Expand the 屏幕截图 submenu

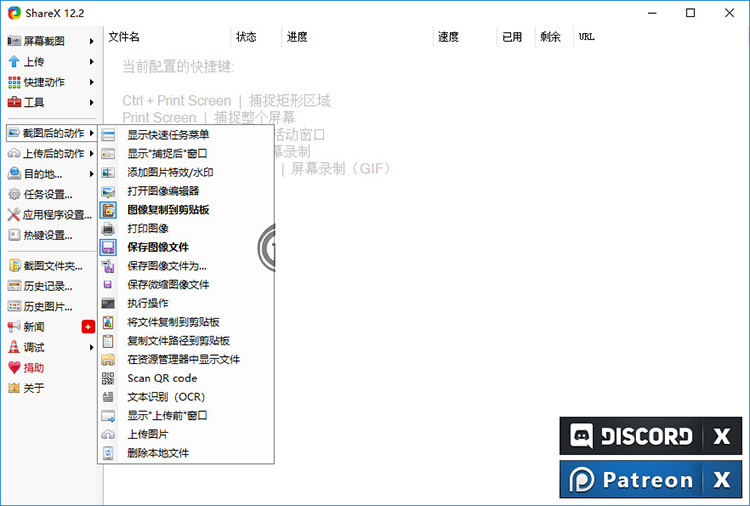tap(50, 41)
